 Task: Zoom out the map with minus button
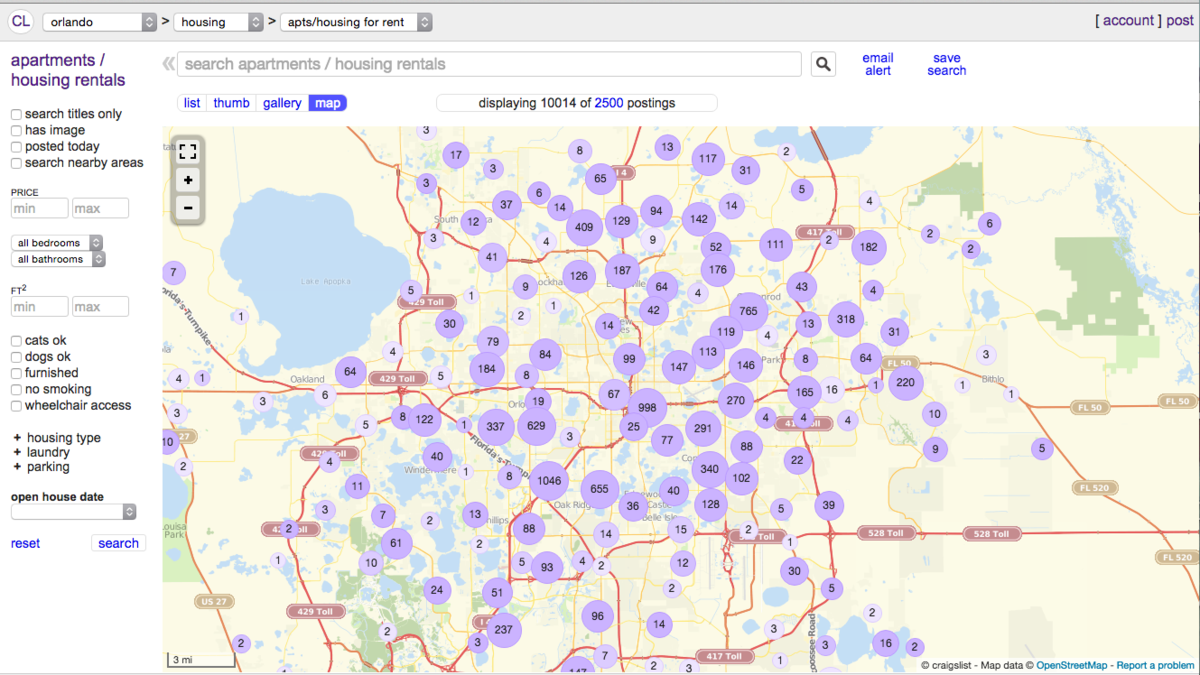188,208
